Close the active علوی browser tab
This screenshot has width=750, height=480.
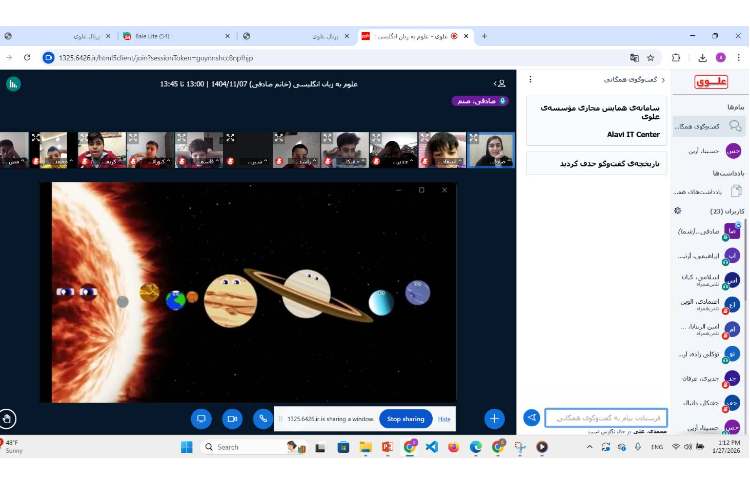[466, 36]
